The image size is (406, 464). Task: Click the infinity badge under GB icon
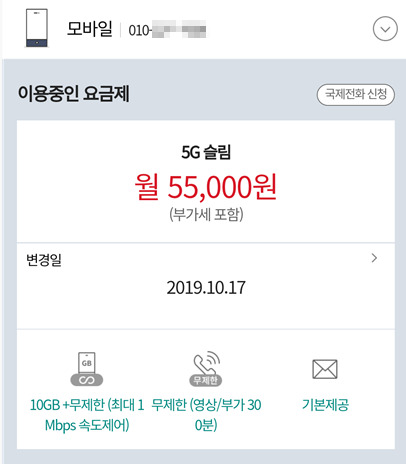(x=87, y=380)
